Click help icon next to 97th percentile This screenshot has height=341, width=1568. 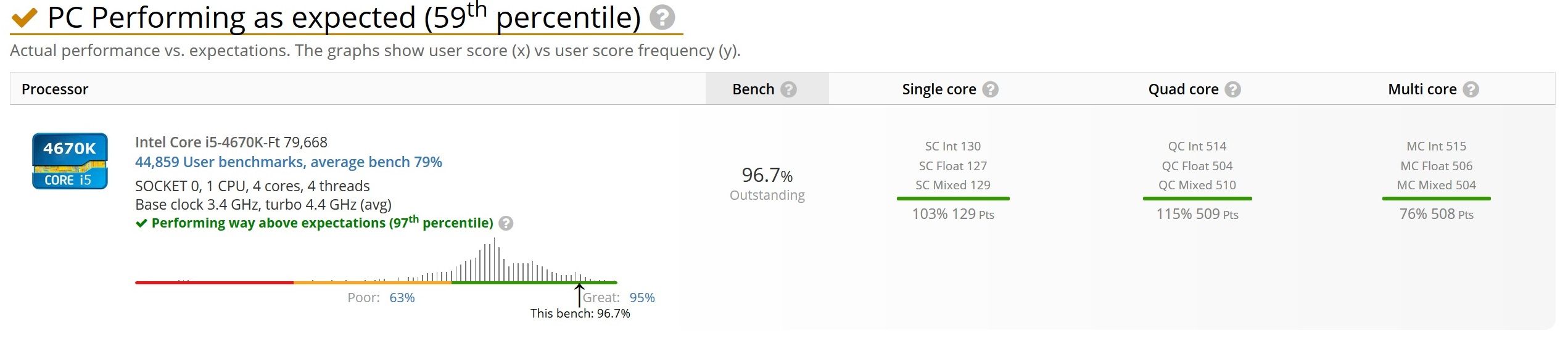coord(506,223)
